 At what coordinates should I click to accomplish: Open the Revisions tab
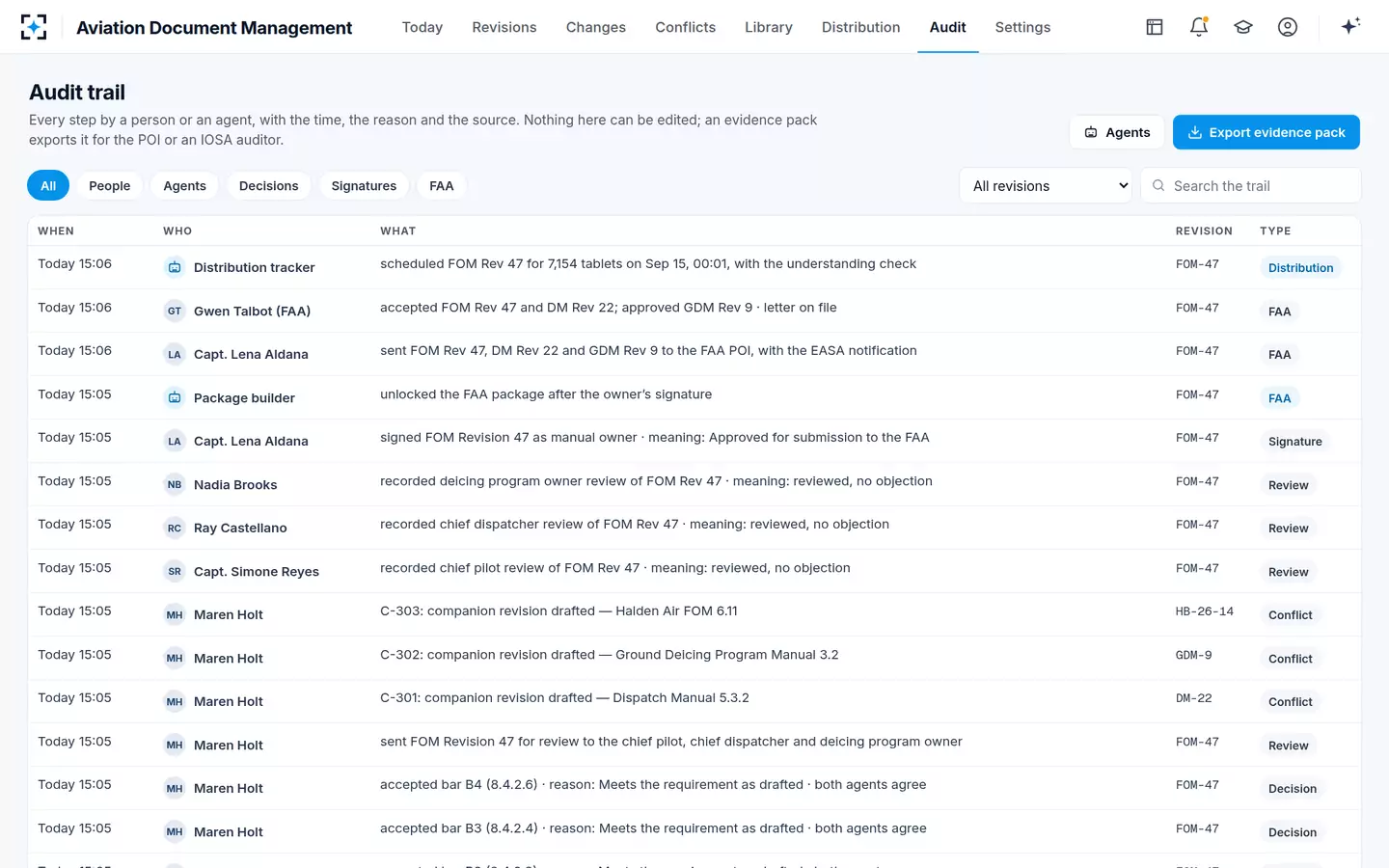coord(504,27)
